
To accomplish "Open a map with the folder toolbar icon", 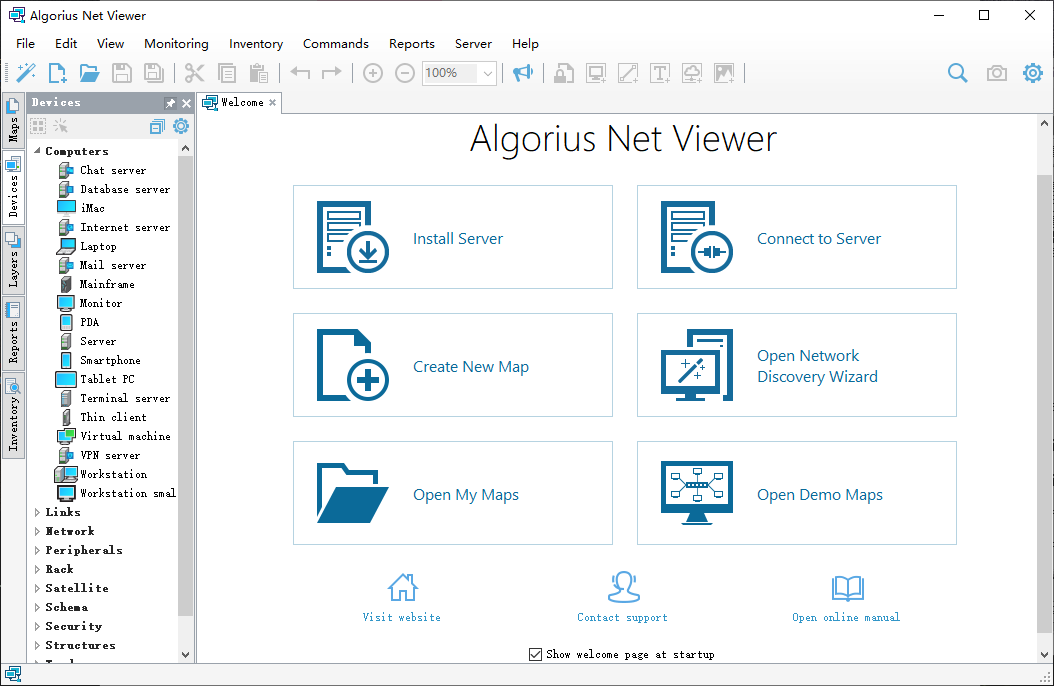I will (x=89, y=73).
